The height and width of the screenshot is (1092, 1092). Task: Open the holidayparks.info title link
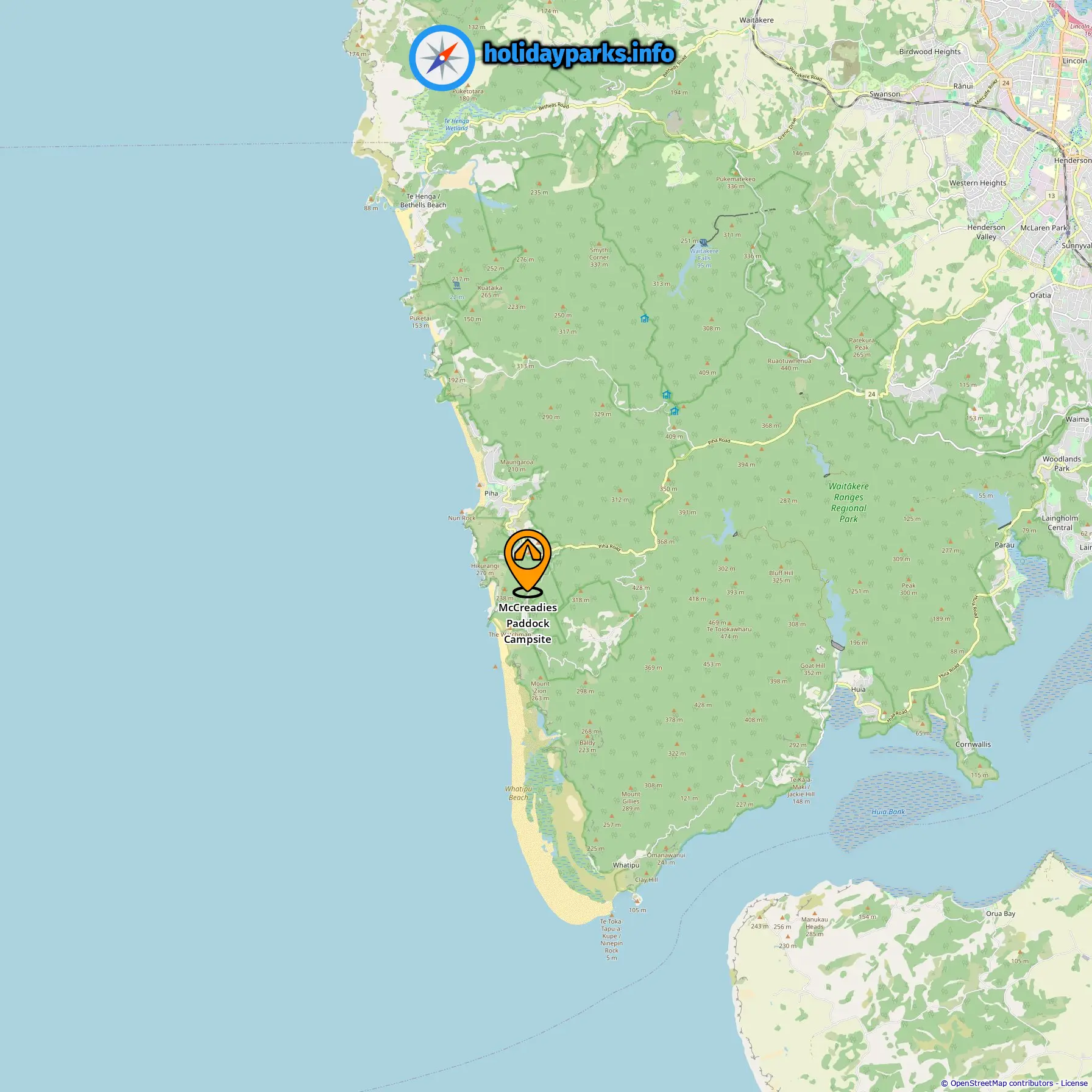coord(579,54)
